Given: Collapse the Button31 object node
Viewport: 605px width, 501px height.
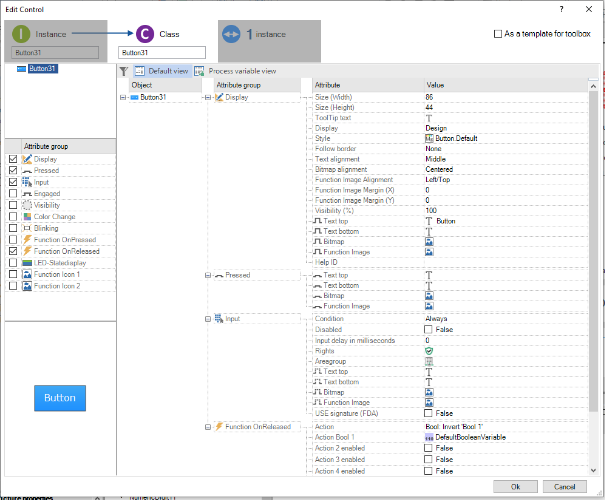Looking at the screenshot, I should tap(123, 98).
